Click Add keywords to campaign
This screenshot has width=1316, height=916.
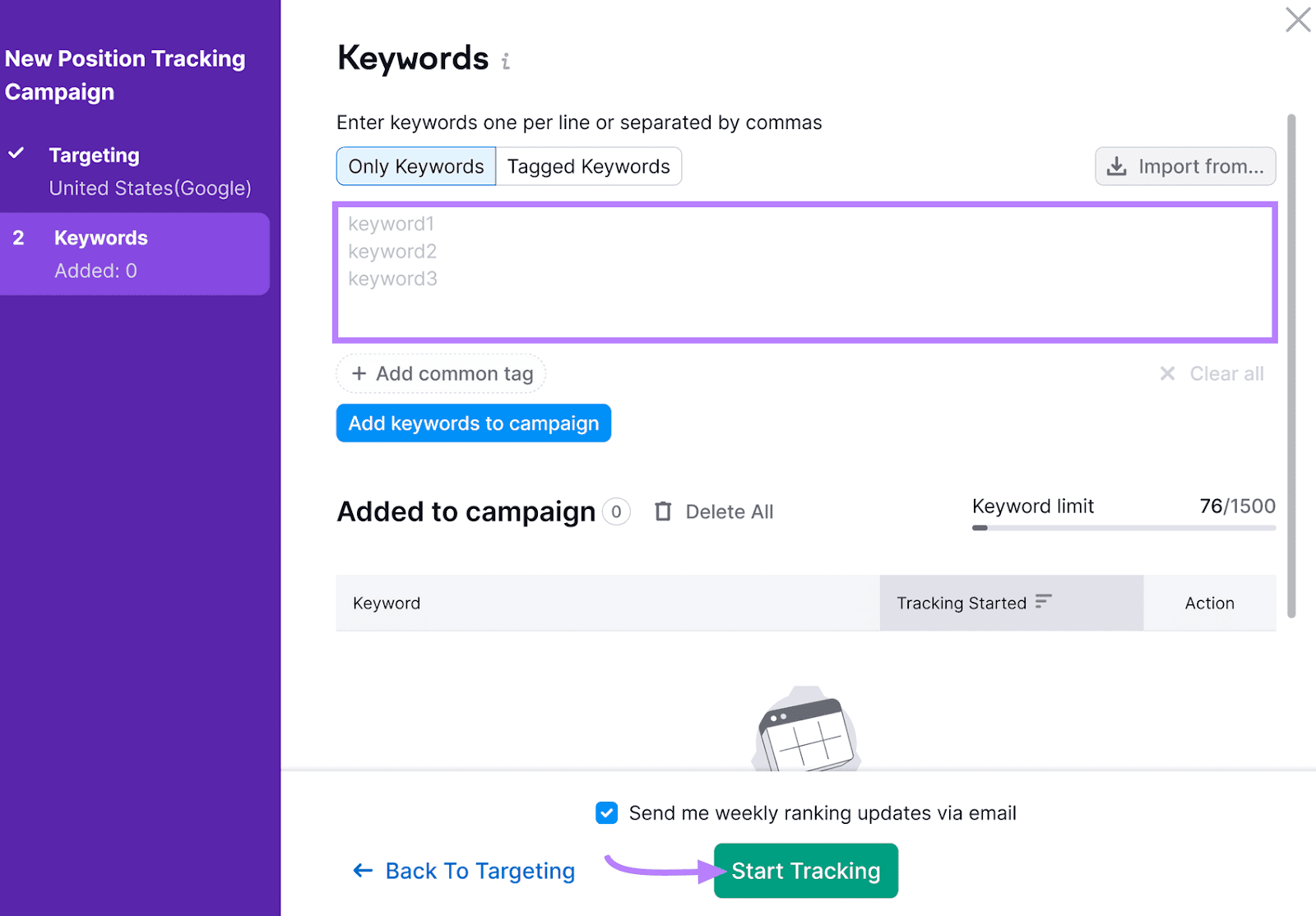pos(472,423)
